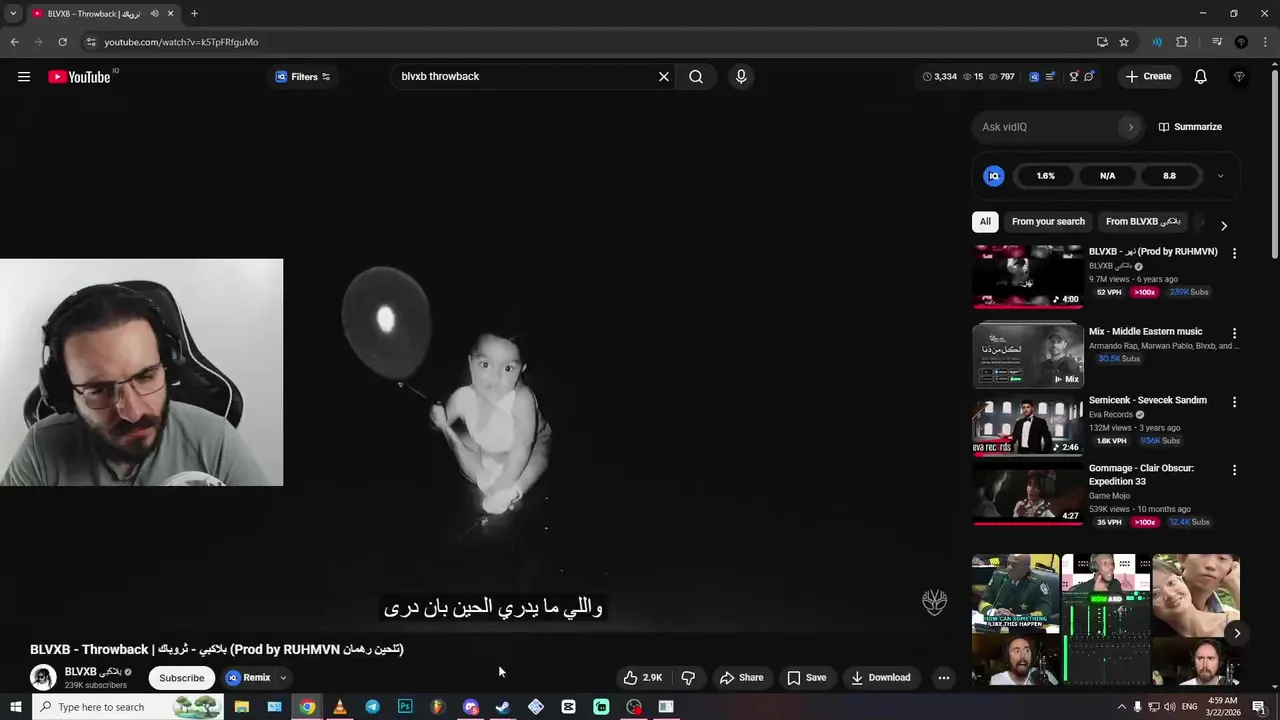Click the magnifier search button
The image size is (1280, 720).
coord(696,77)
